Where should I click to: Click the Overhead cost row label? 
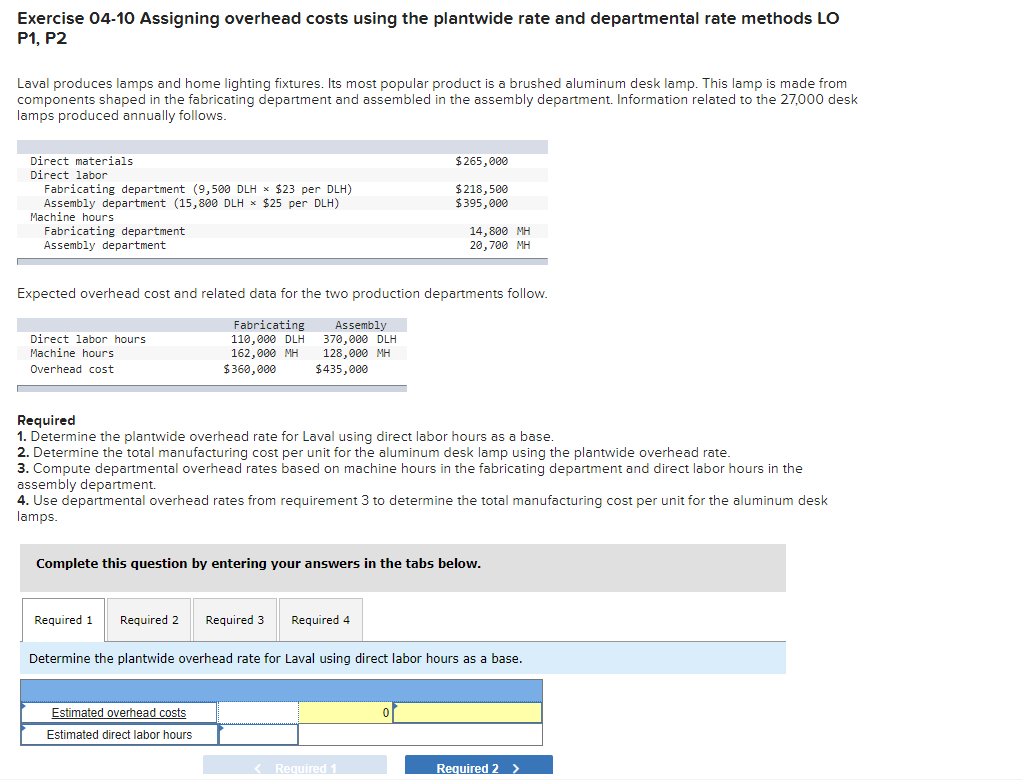(x=72, y=369)
